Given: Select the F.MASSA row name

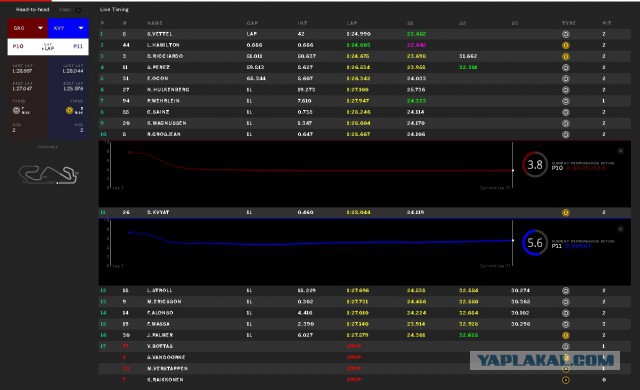Looking at the screenshot, I should pyautogui.click(x=158, y=324).
